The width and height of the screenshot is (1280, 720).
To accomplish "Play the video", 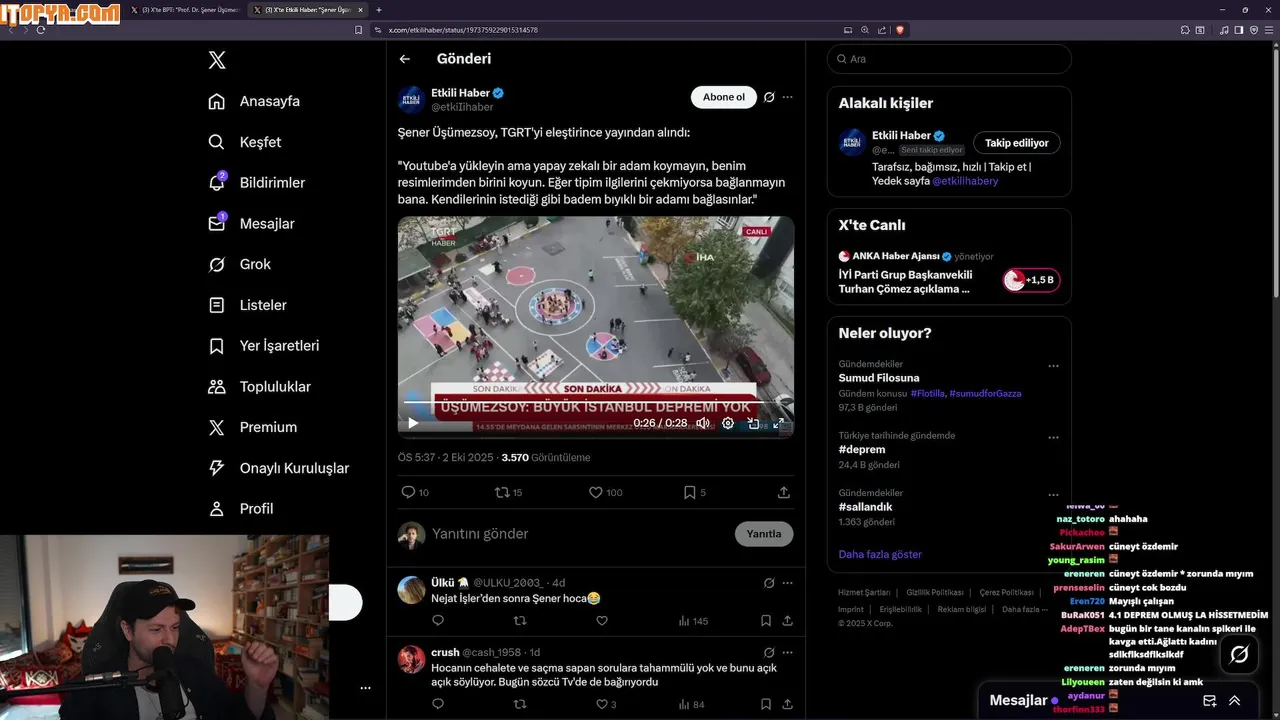I will click(413, 423).
